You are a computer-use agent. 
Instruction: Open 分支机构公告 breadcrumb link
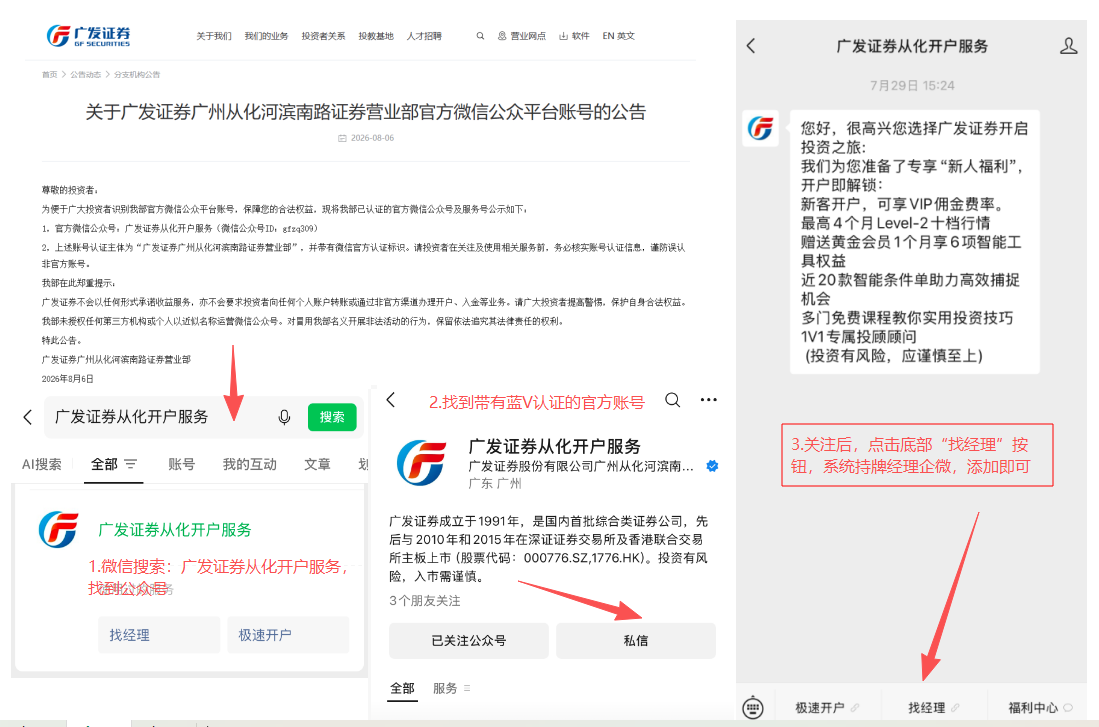(x=137, y=74)
